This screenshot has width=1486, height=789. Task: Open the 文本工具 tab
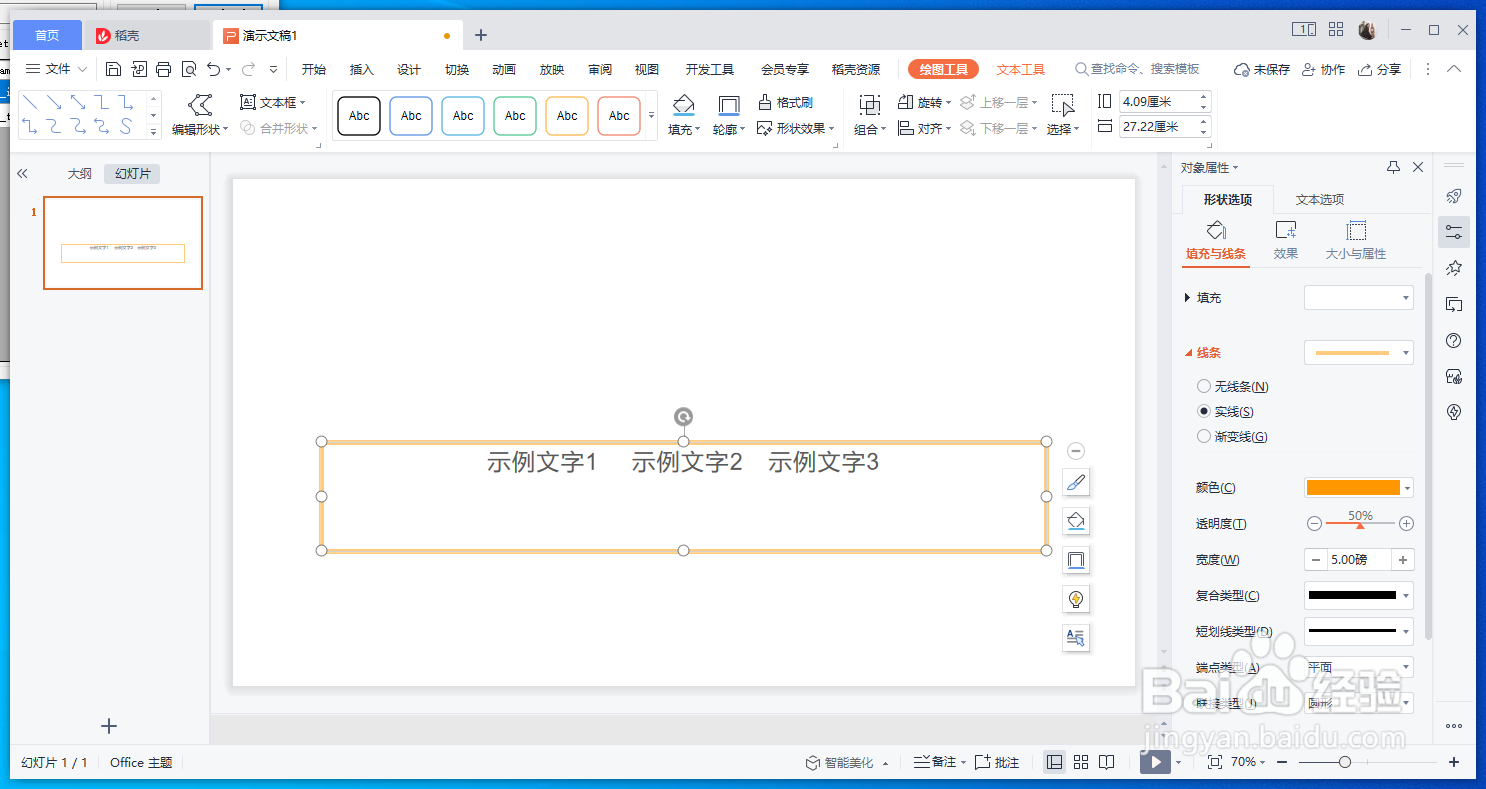(1019, 69)
